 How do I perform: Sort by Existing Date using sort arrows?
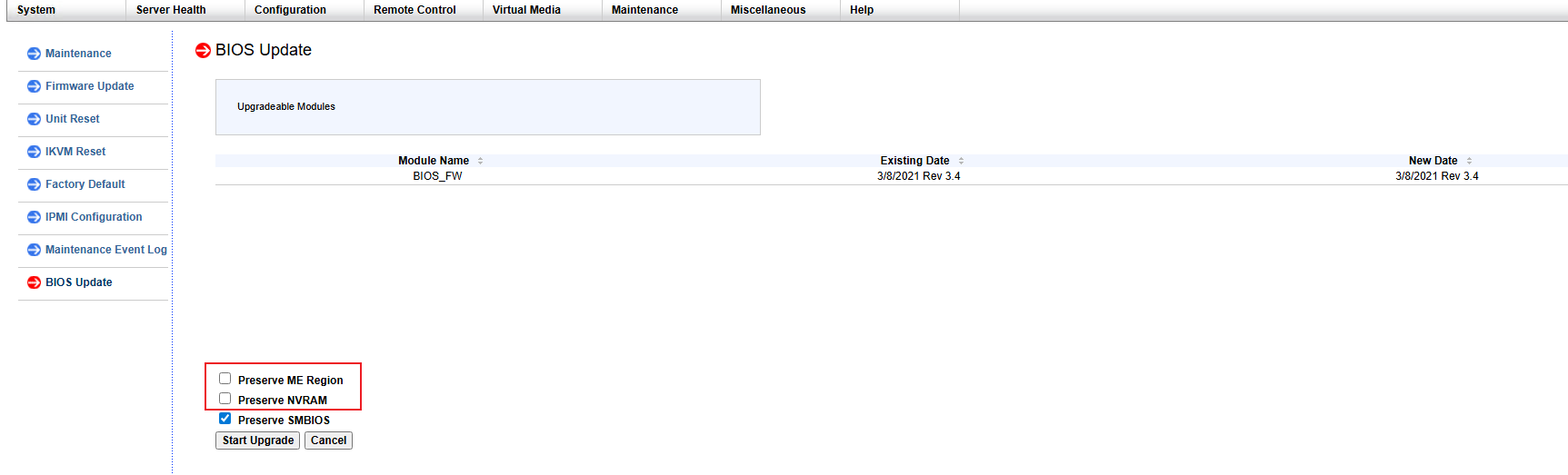point(961,161)
